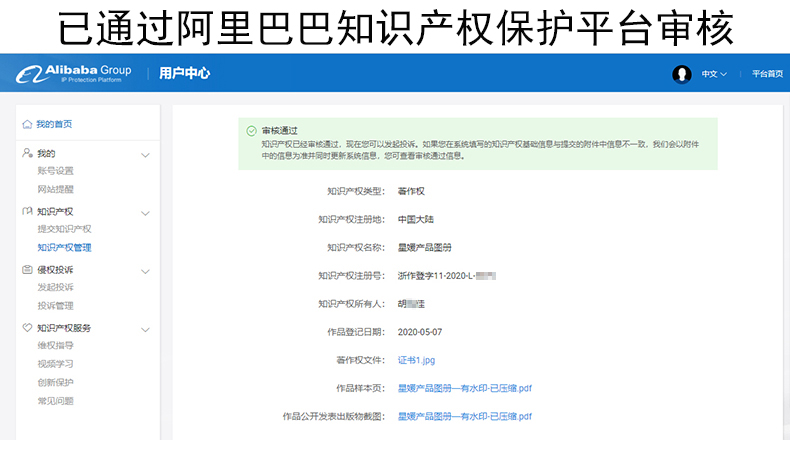Click the 平台首页 link in header
Image resolution: width=790 pixels, height=450 pixels.
click(767, 74)
